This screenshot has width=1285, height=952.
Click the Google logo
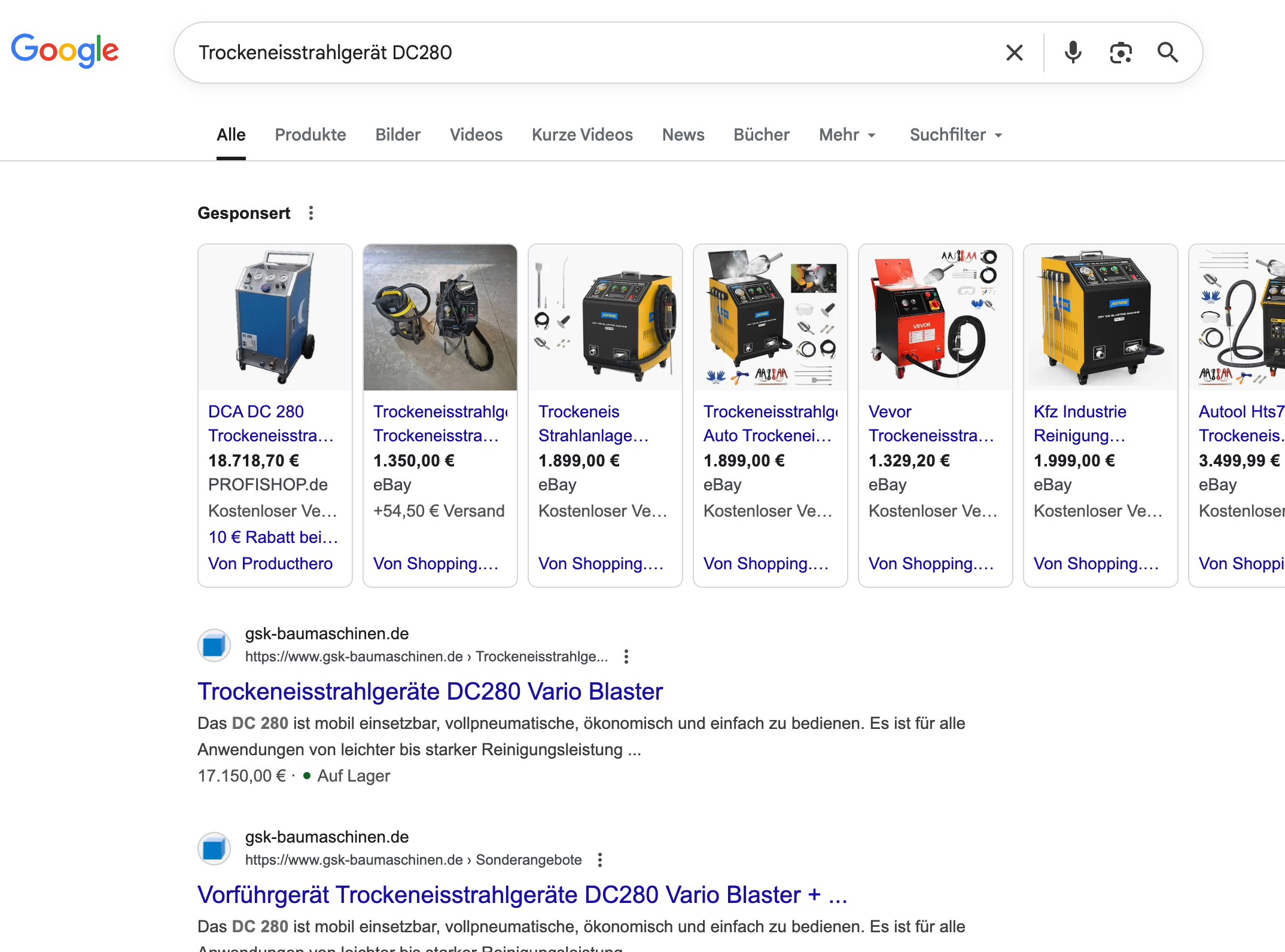pos(65,50)
